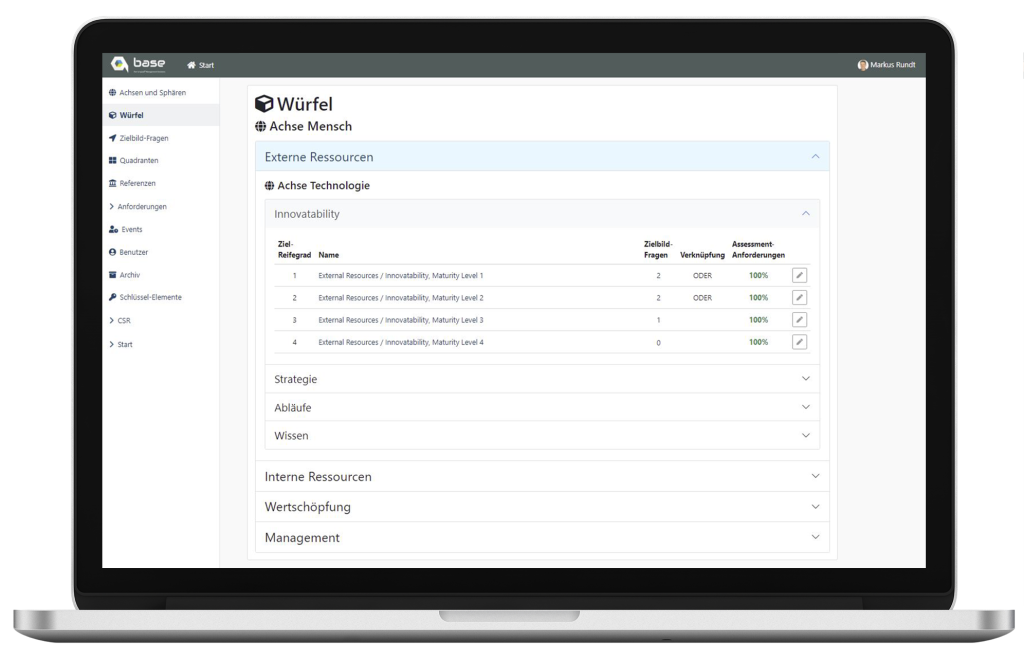This screenshot has width=1024, height=659.
Task: Click the Referenzen bank icon
Action: (x=113, y=183)
